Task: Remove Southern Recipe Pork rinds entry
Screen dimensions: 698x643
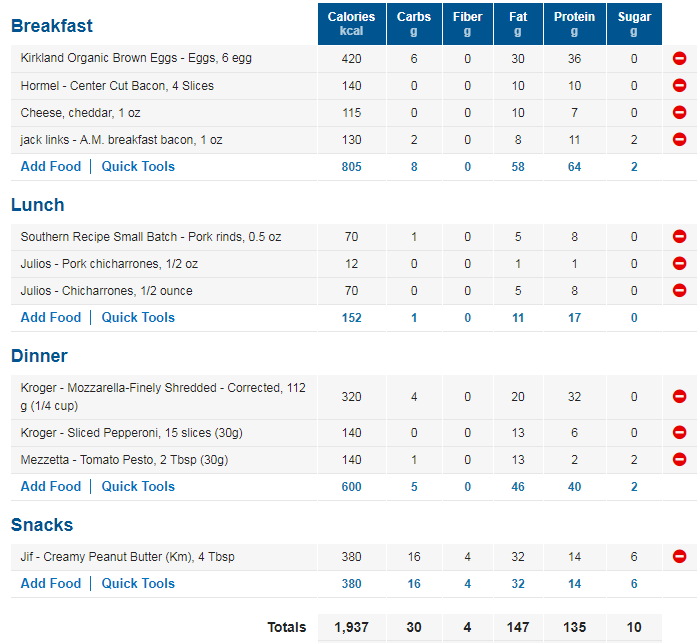Action: click(x=679, y=236)
